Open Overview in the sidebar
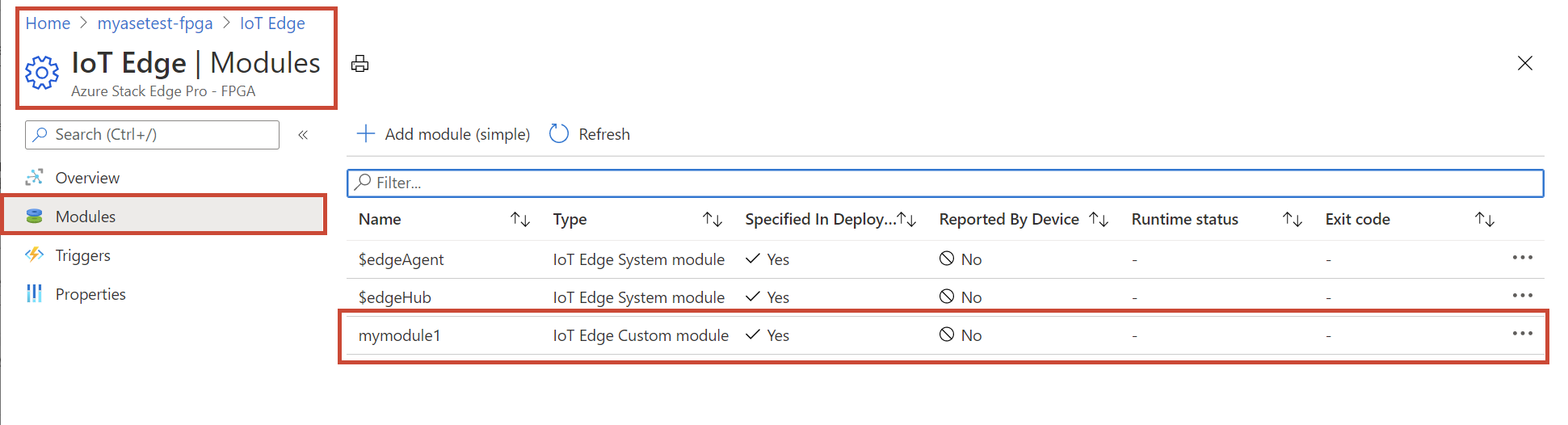The height and width of the screenshot is (425, 1568). pyautogui.click(x=87, y=178)
